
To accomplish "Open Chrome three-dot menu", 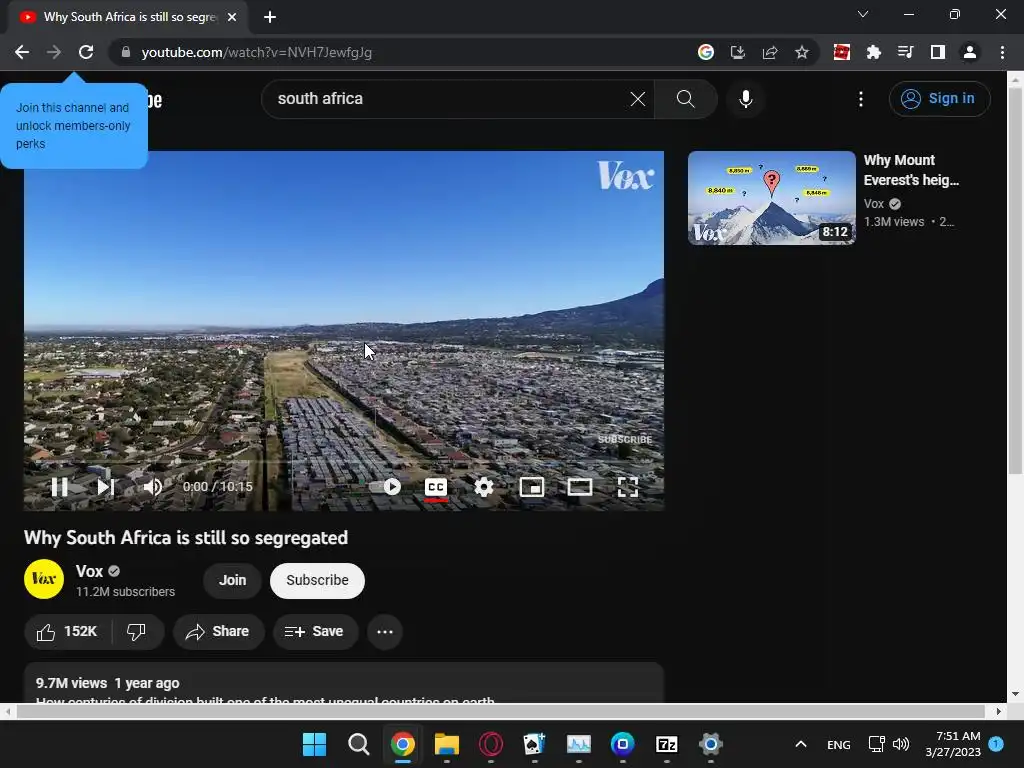I will click(x=1002, y=52).
